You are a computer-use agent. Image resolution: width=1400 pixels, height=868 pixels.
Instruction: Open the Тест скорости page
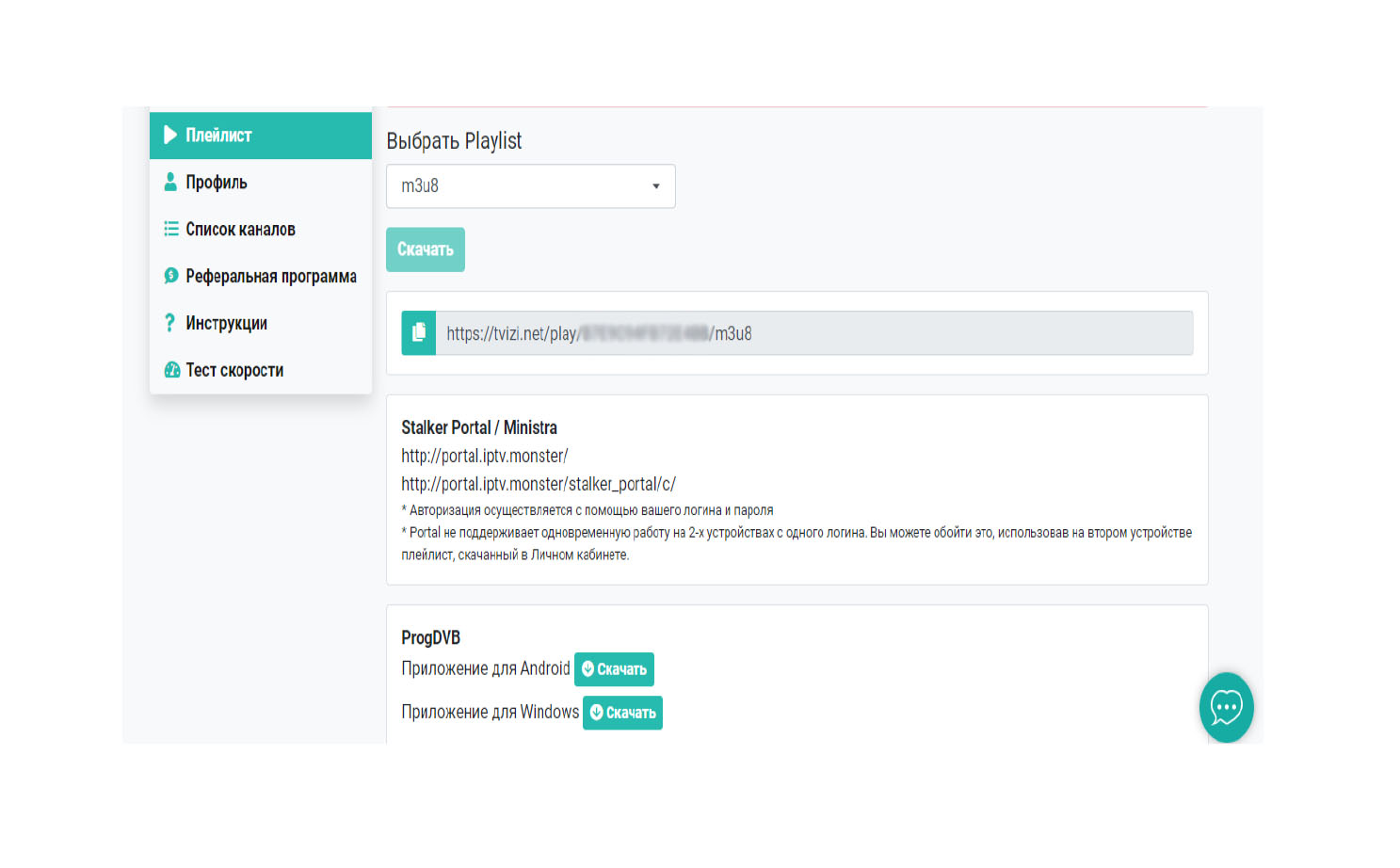(261, 370)
